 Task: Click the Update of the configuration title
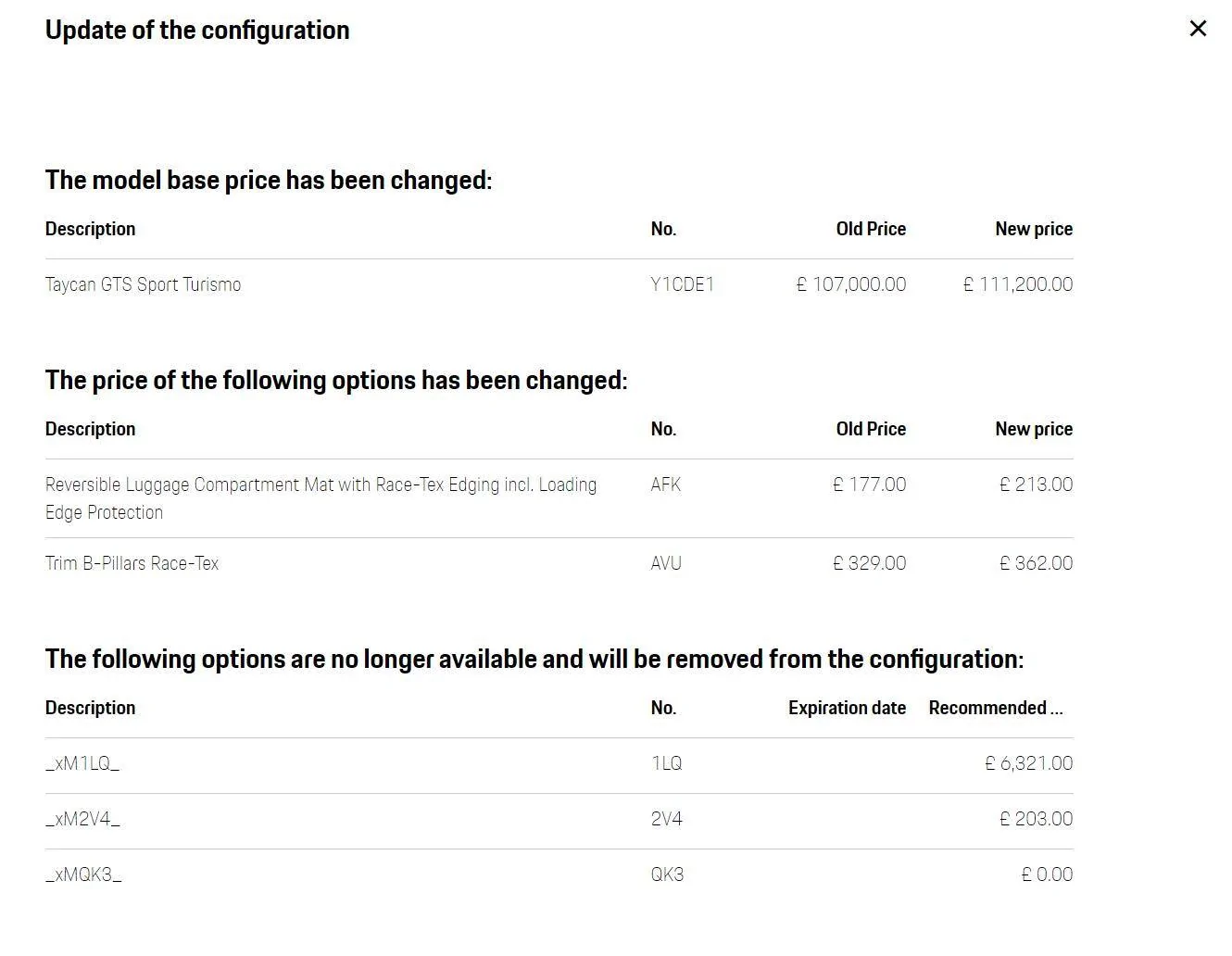point(197,30)
